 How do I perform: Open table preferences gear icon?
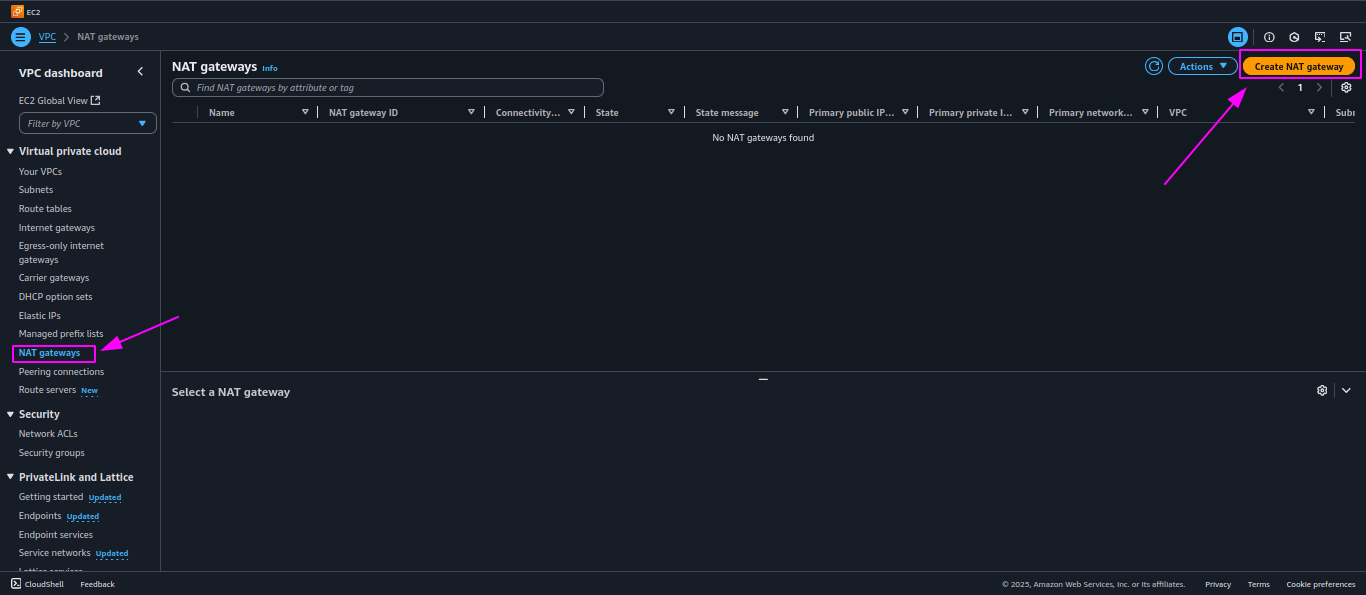coord(1346,88)
